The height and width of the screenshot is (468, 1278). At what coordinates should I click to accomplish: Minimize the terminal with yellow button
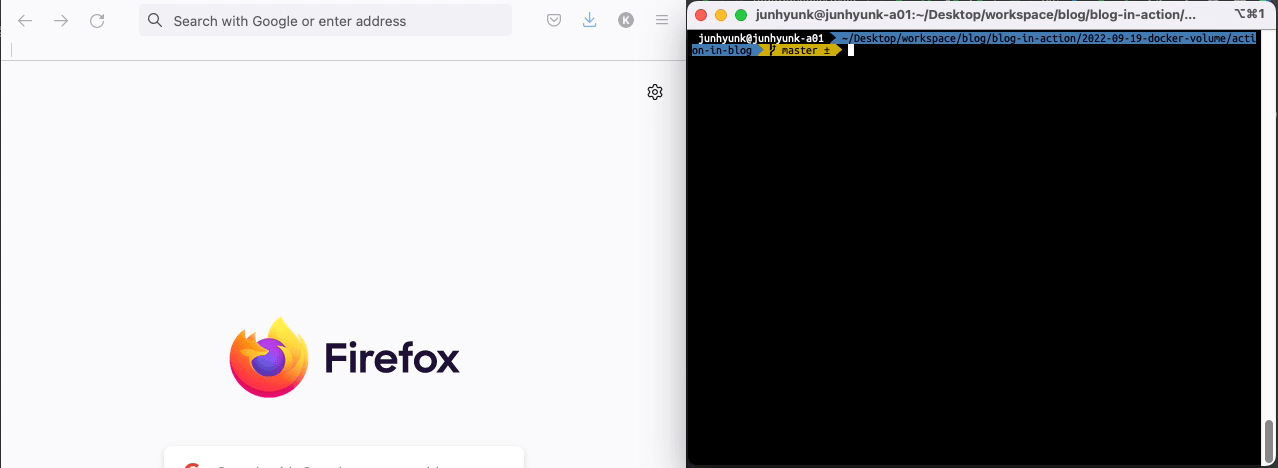coord(721,15)
